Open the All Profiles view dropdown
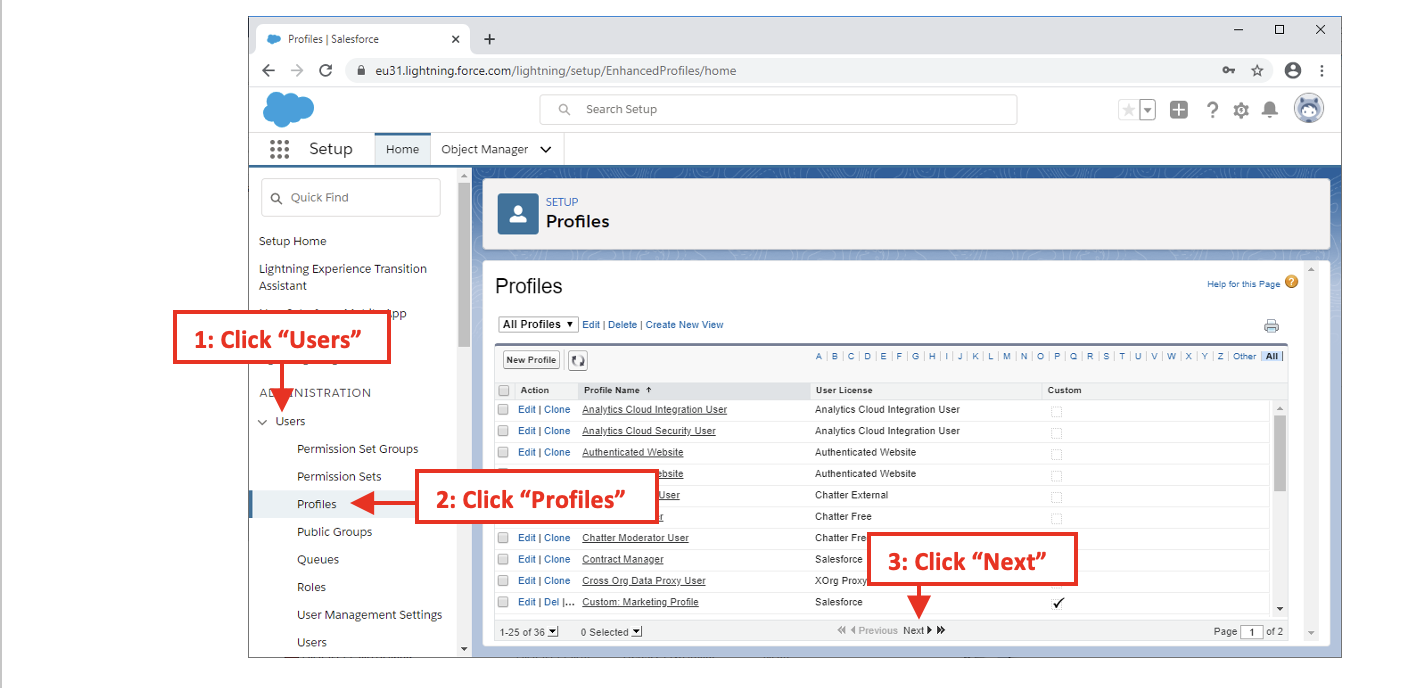Image resolution: width=1420 pixels, height=688 pixels. tap(538, 324)
